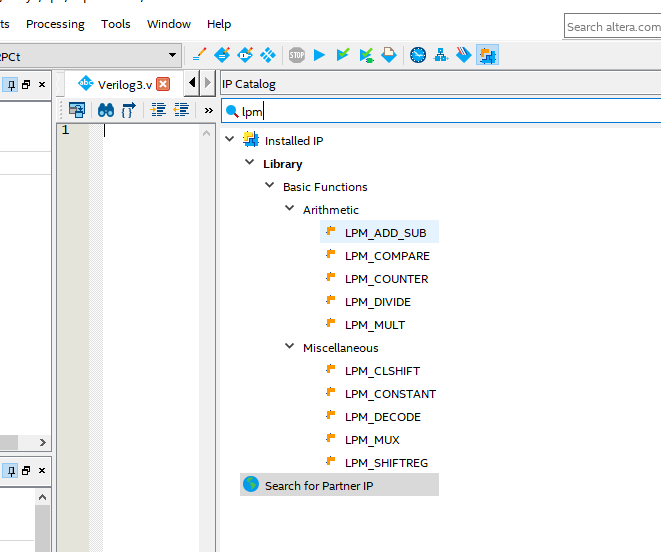Open the Assignment Editor pencil icon
The image size is (661, 552).
pyautogui.click(x=199, y=55)
